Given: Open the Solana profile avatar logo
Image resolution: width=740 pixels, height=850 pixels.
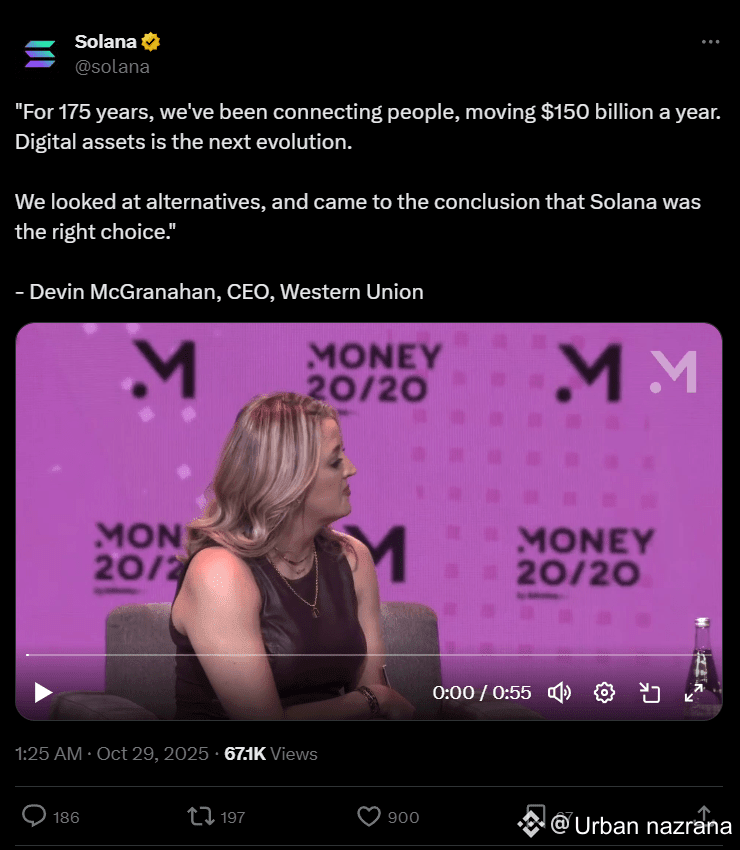Looking at the screenshot, I should (40, 54).
